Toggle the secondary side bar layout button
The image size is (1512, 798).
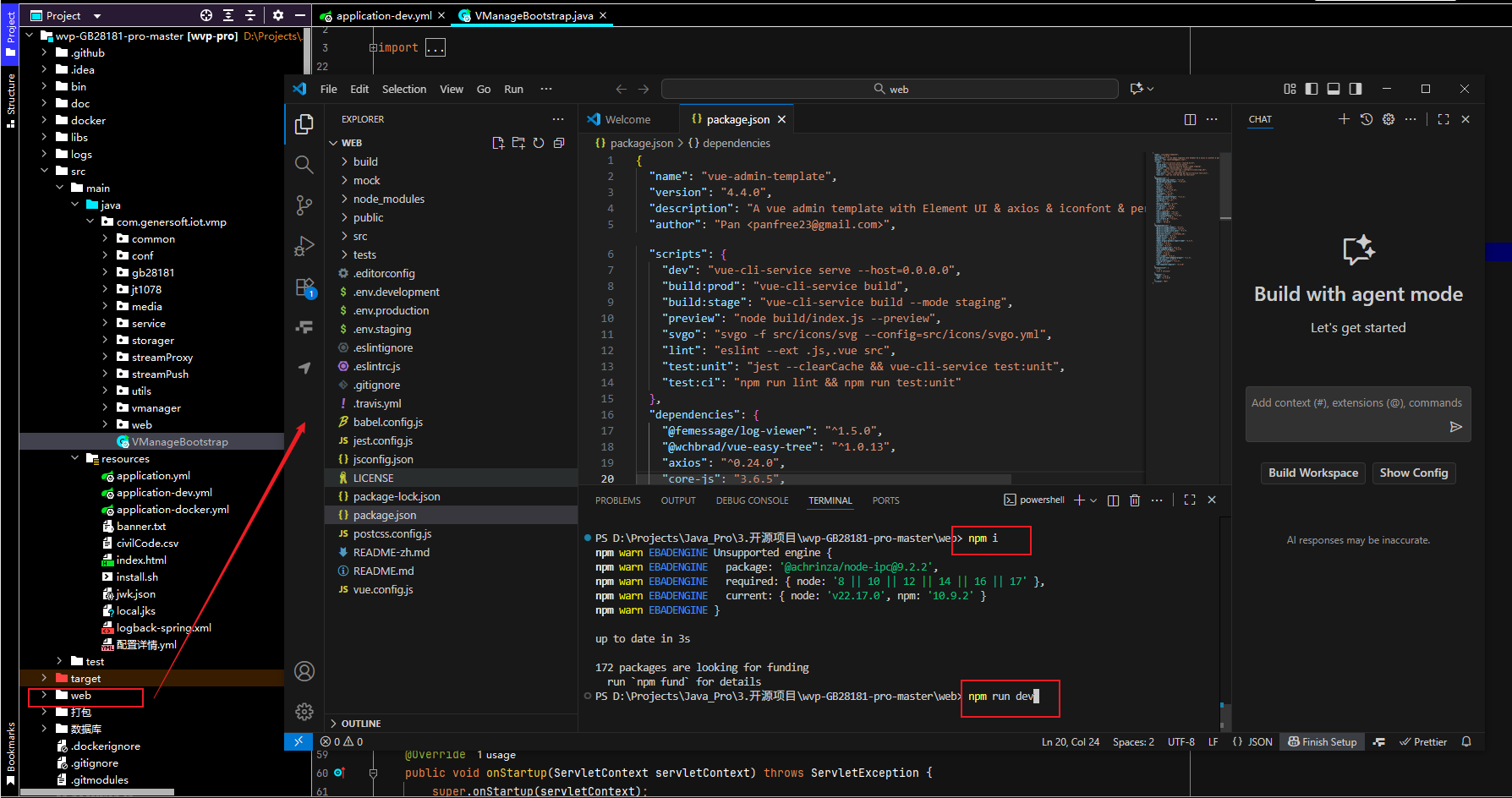[1356, 89]
